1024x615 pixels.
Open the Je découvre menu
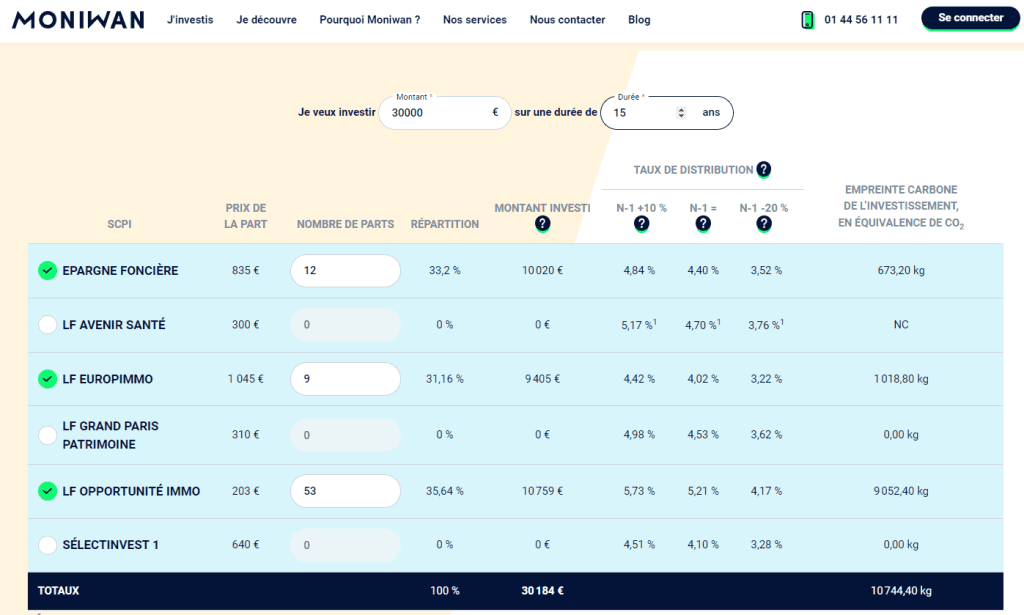pos(266,19)
